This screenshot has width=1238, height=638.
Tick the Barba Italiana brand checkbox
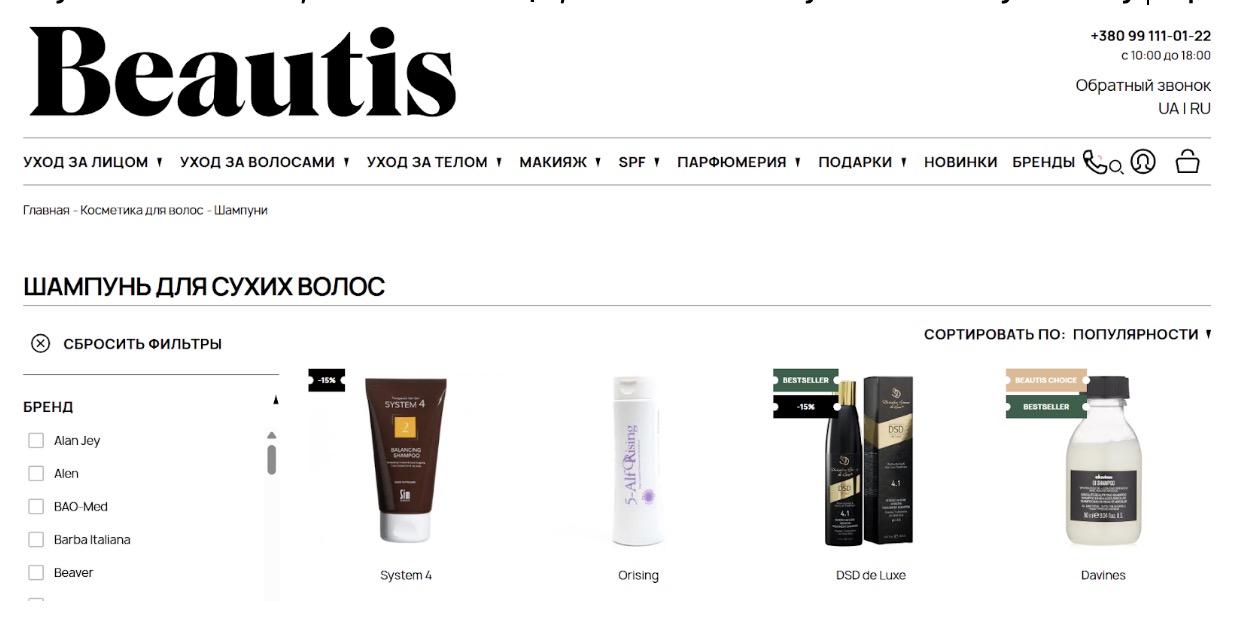pyautogui.click(x=36, y=540)
